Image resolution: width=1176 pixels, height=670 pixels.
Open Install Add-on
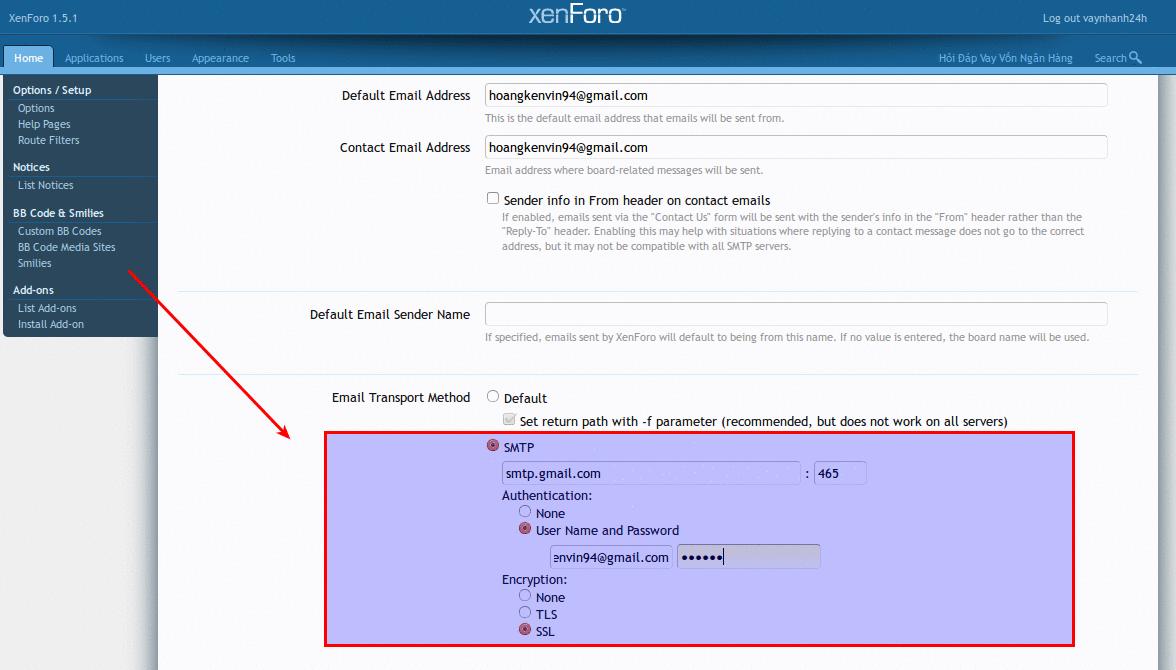click(x=51, y=324)
